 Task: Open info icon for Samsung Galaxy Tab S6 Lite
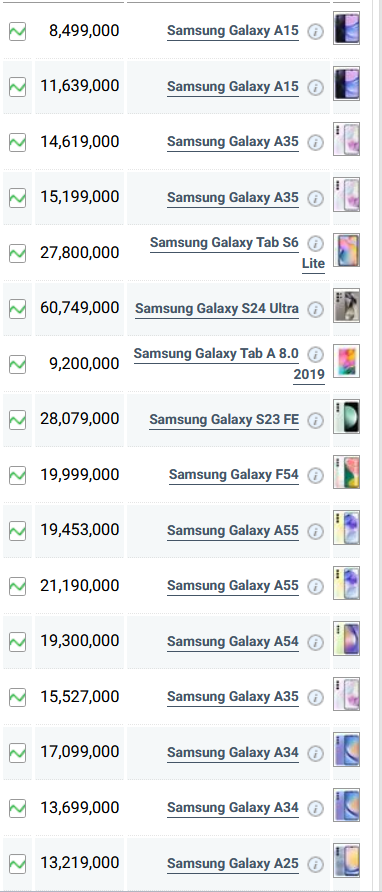coord(315,244)
